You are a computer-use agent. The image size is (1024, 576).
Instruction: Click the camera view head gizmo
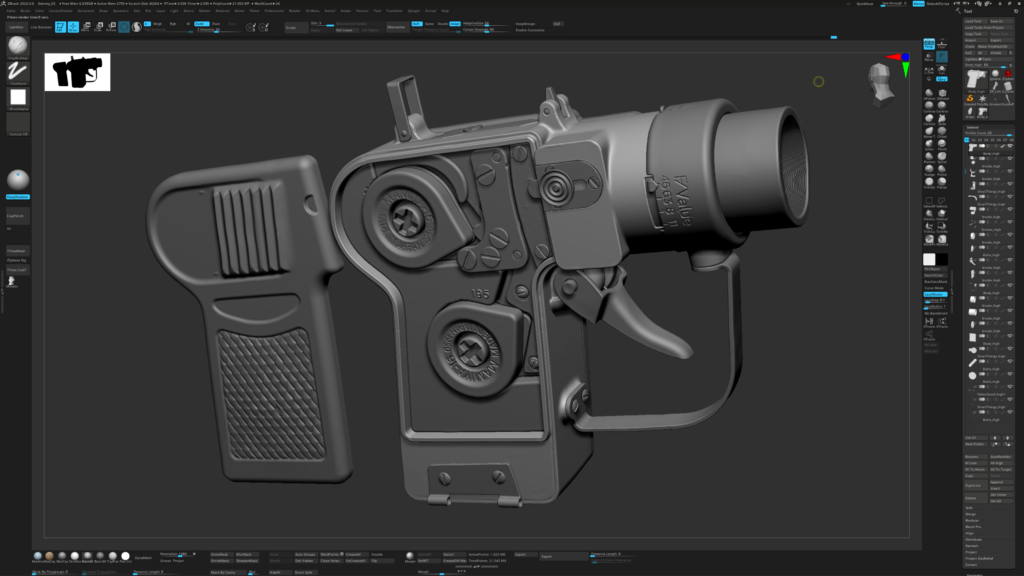click(879, 83)
